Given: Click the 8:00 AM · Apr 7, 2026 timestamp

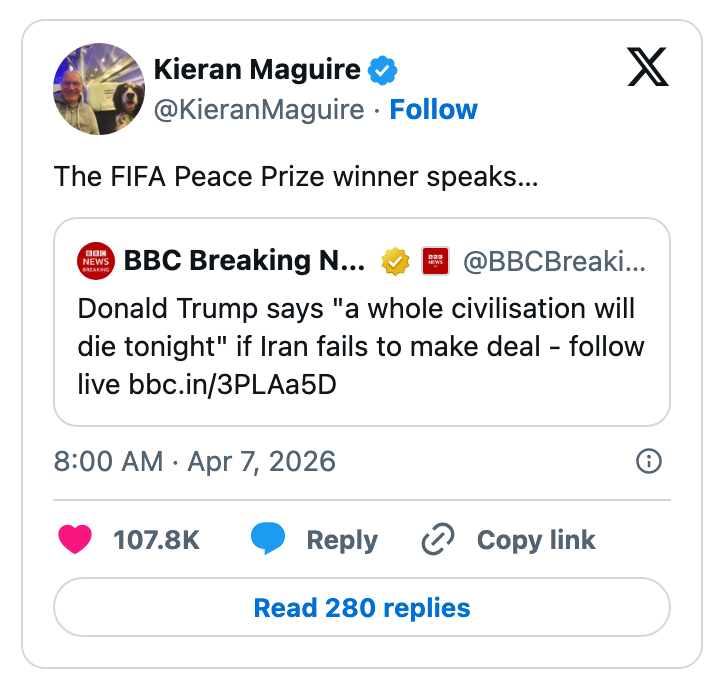Looking at the screenshot, I should [x=194, y=461].
